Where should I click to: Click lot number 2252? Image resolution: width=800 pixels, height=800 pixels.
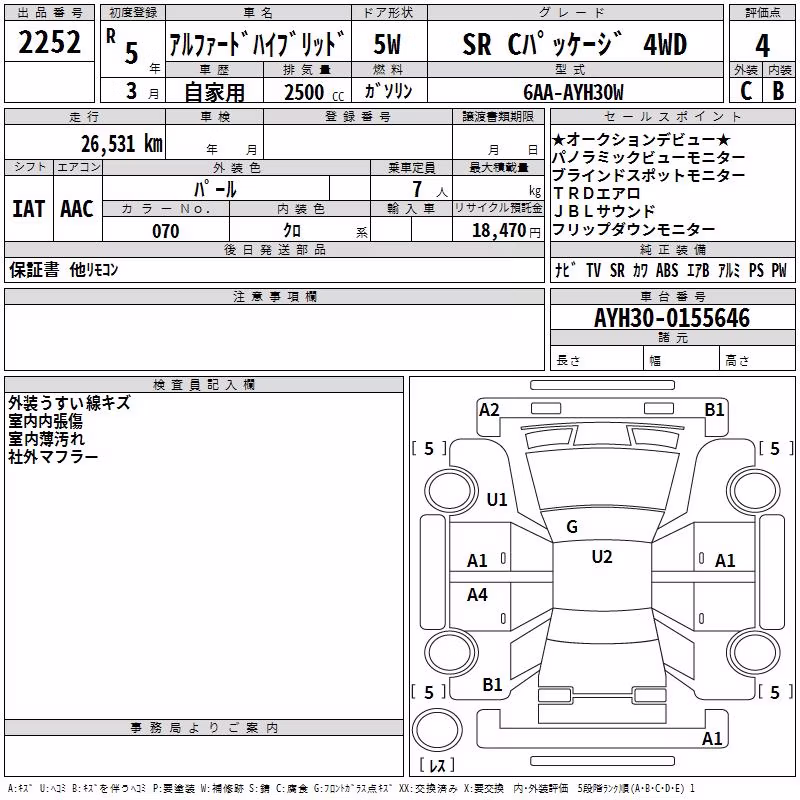[49, 42]
